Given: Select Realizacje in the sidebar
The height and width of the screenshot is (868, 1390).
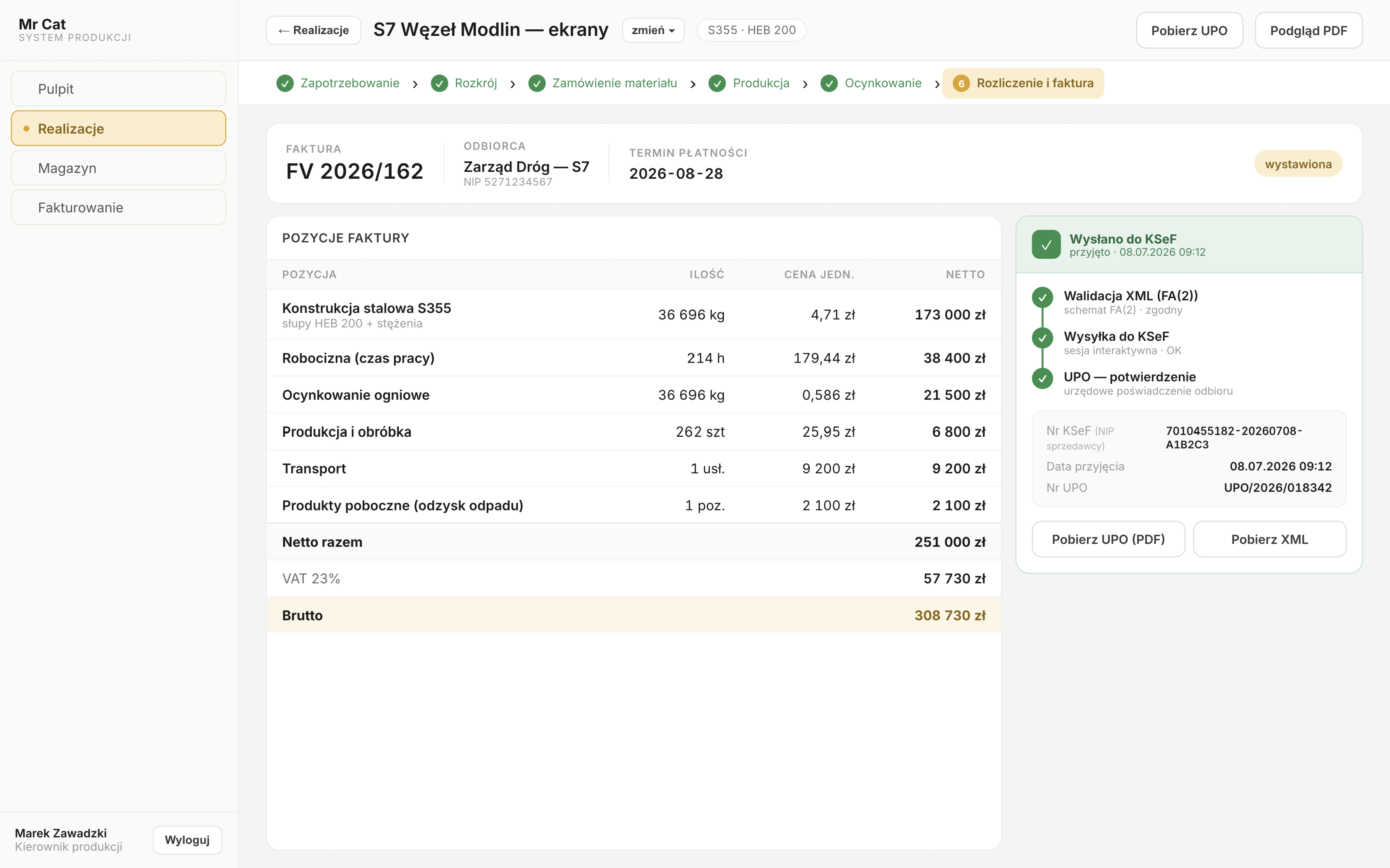Looking at the screenshot, I should tap(118, 129).
